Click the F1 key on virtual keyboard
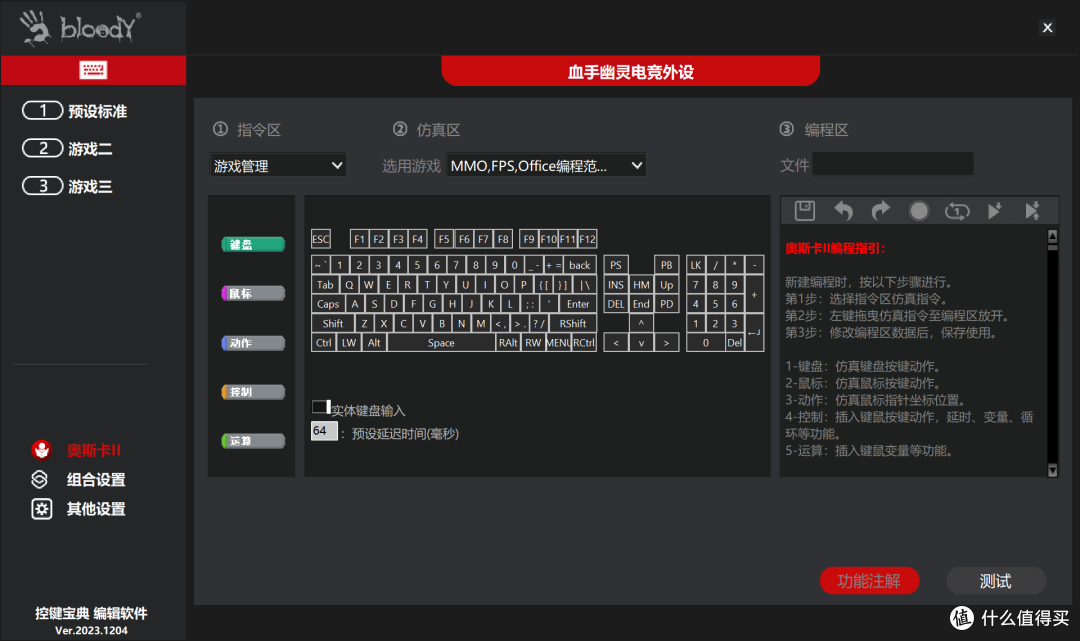Viewport: 1080px width, 641px height. coord(360,239)
